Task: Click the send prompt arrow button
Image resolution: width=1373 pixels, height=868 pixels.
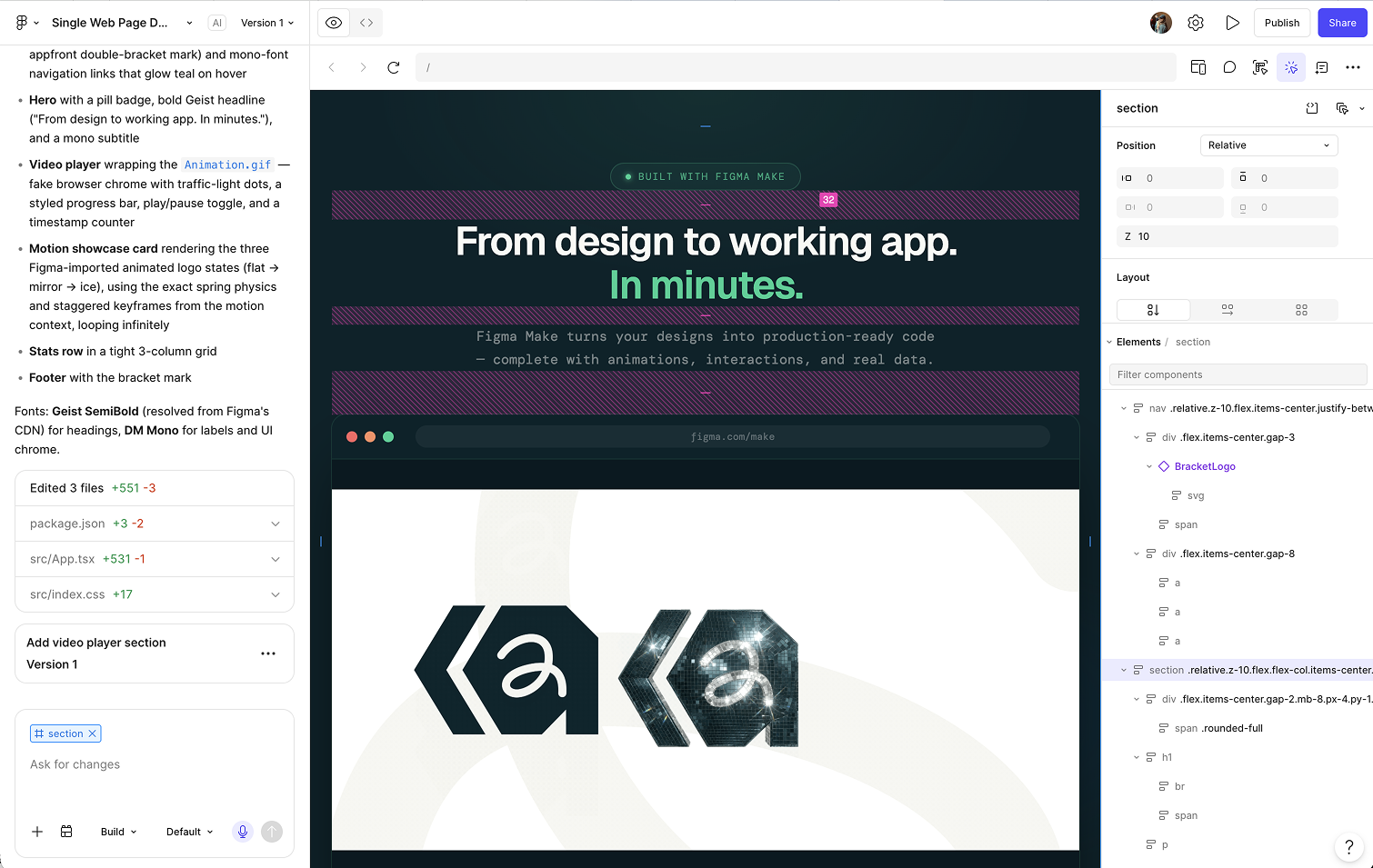Action: (x=272, y=832)
